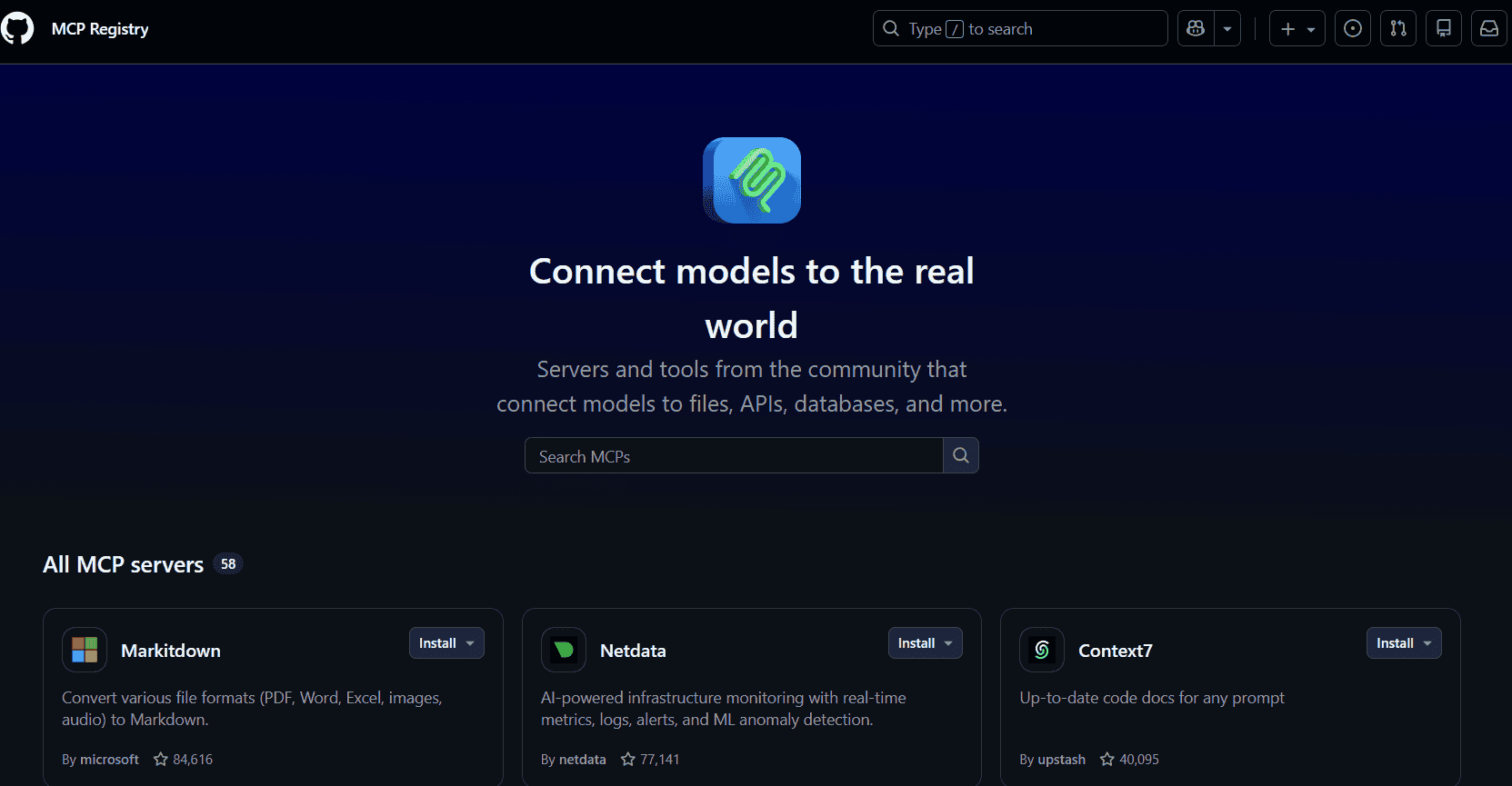The image size is (1512, 786).
Task: Click the Markitdown Microsoft logo icon
Action: (85, 650)
